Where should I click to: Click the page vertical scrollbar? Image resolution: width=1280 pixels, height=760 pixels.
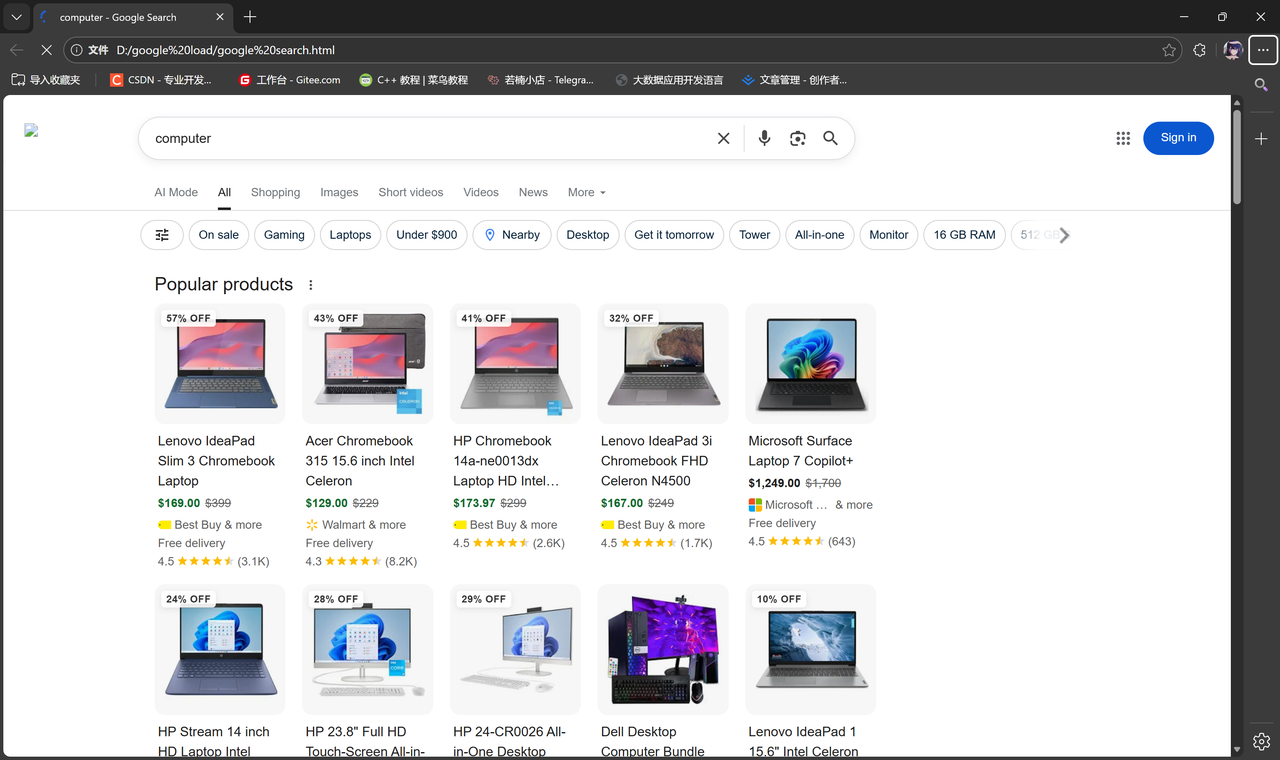tap(1237, 155)
